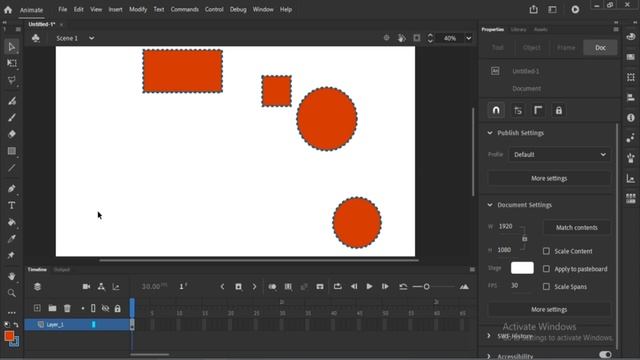Click the Home icon
This screenshot has height=360, width=640.
tap(8, 9)
